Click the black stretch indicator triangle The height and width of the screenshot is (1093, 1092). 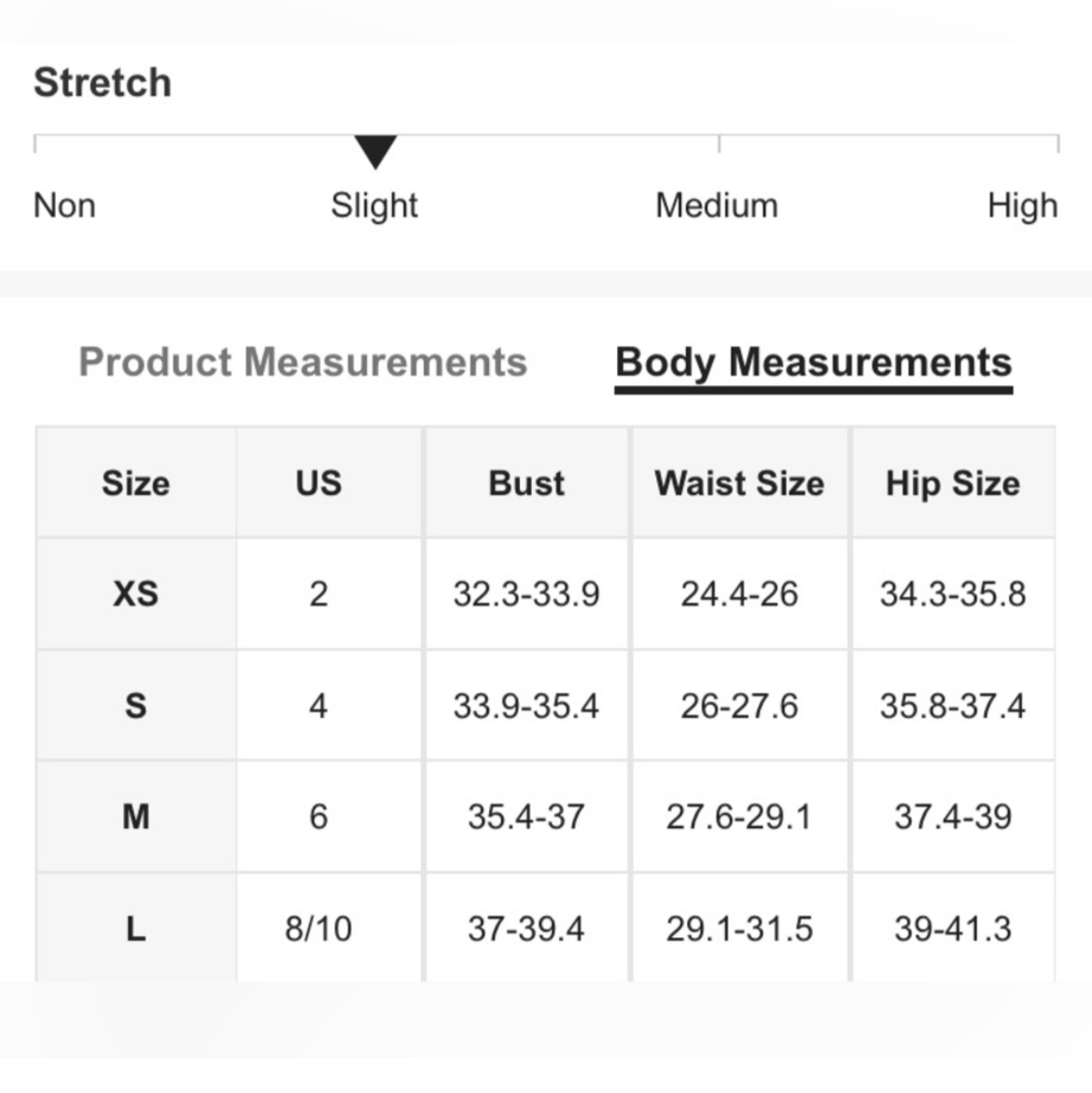(375, 152)
